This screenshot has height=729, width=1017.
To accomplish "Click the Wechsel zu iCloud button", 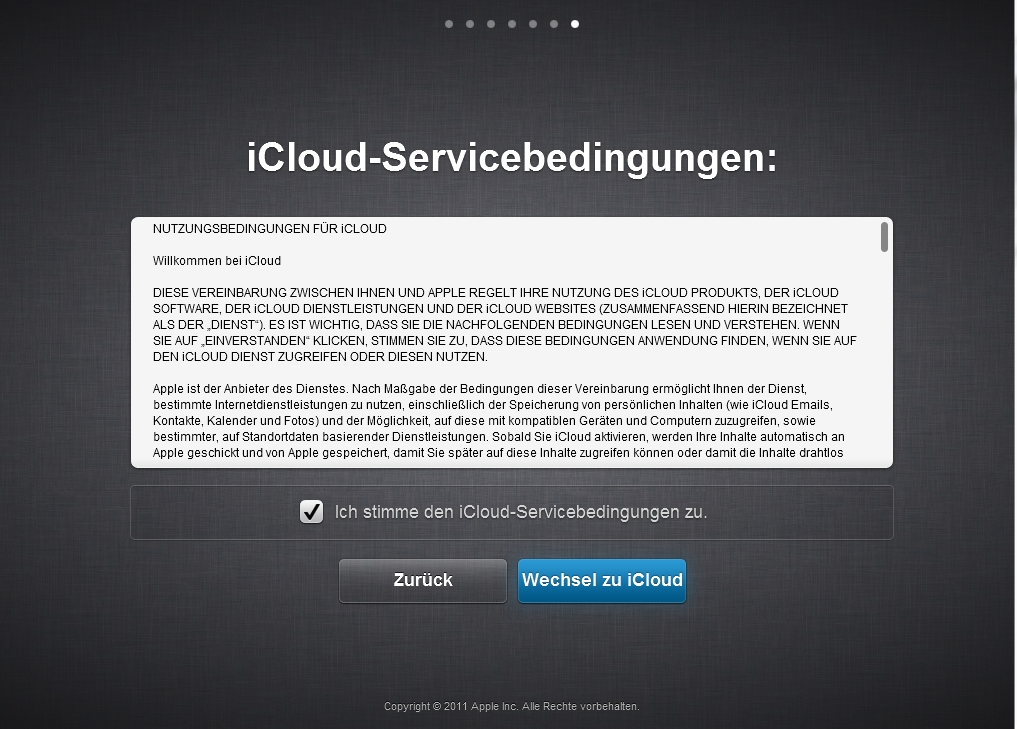I will click(x=602, y=580).
